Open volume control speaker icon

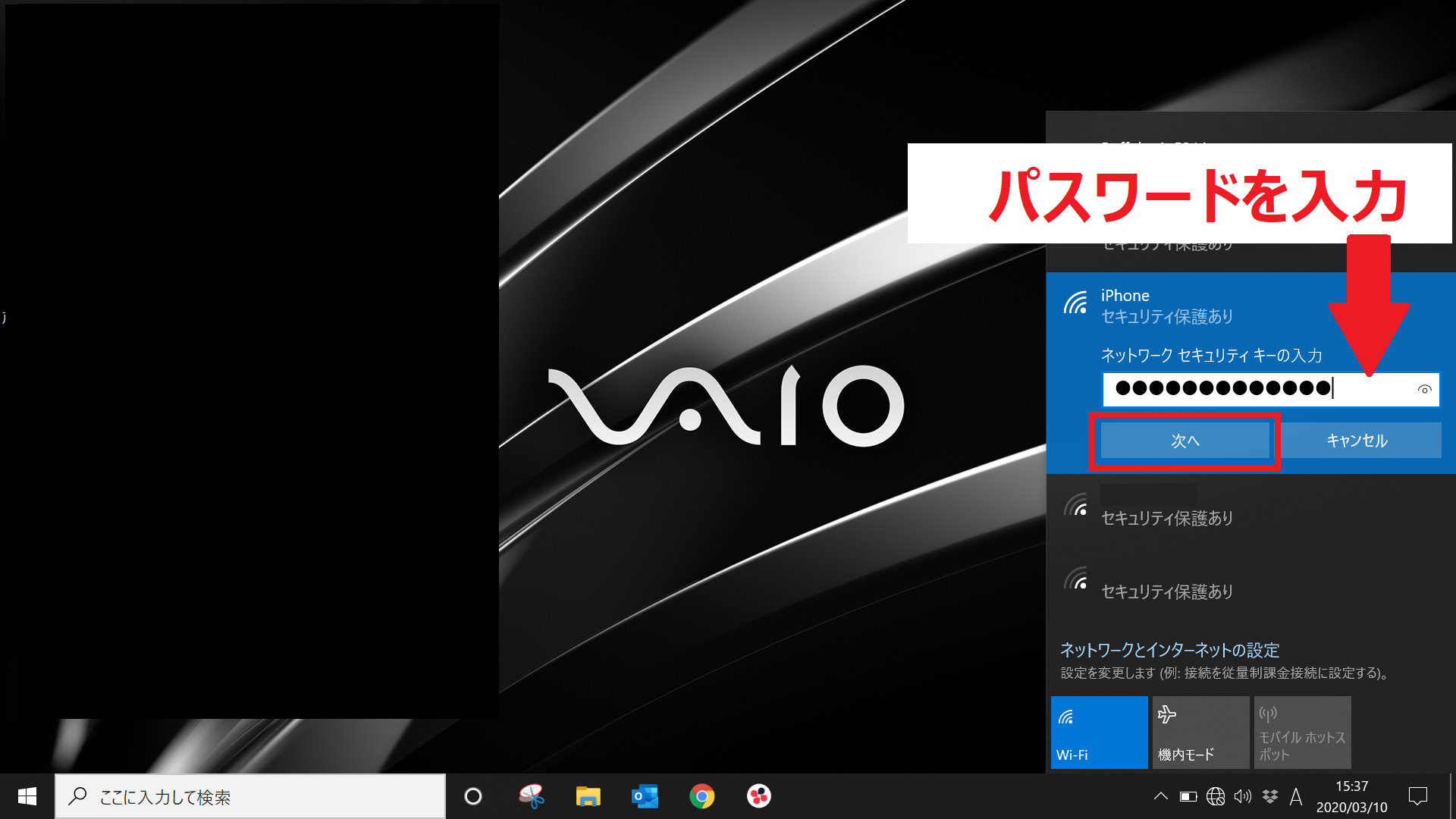tap(1242, 796)
